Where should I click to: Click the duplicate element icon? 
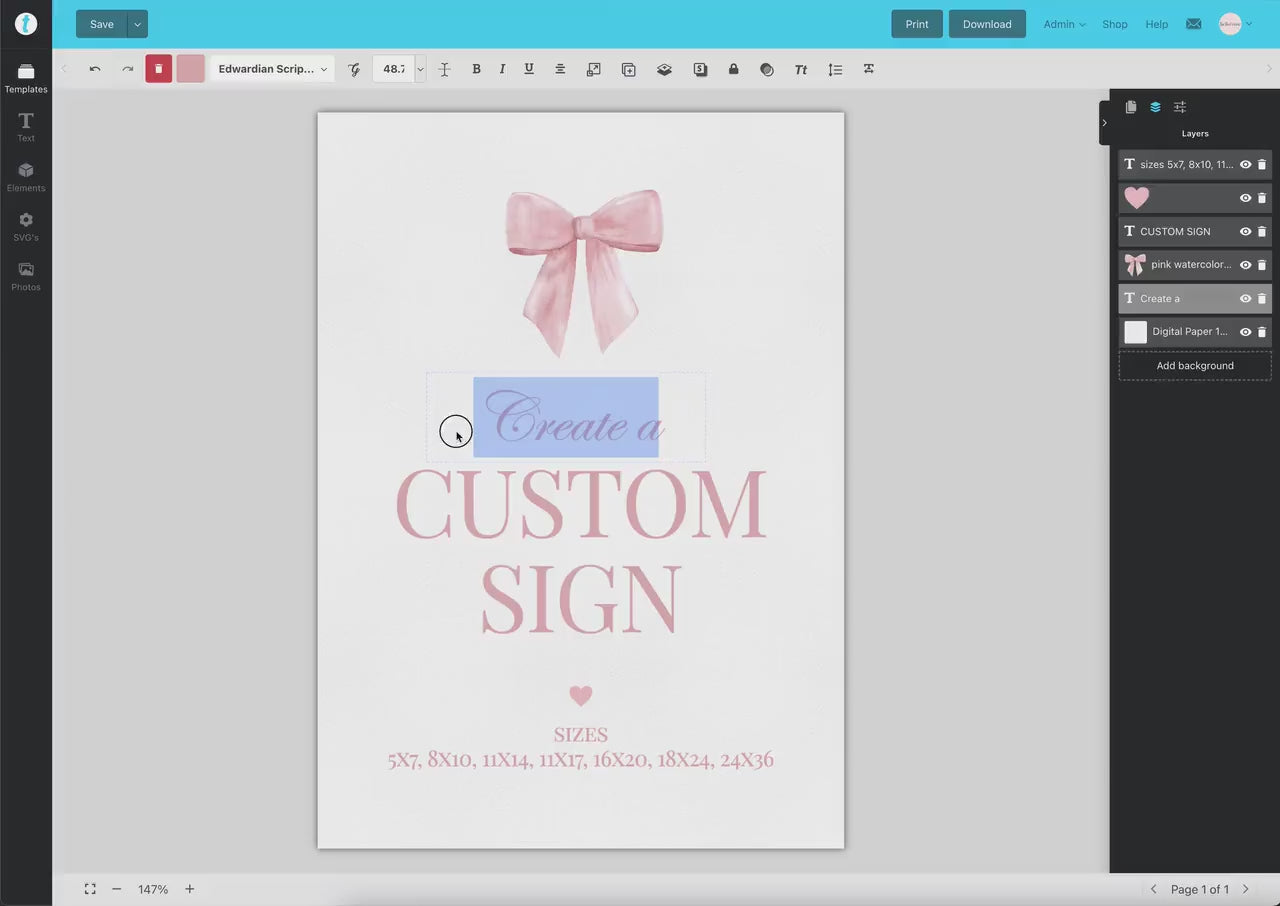pyautogui.click(x=629, y=69)
